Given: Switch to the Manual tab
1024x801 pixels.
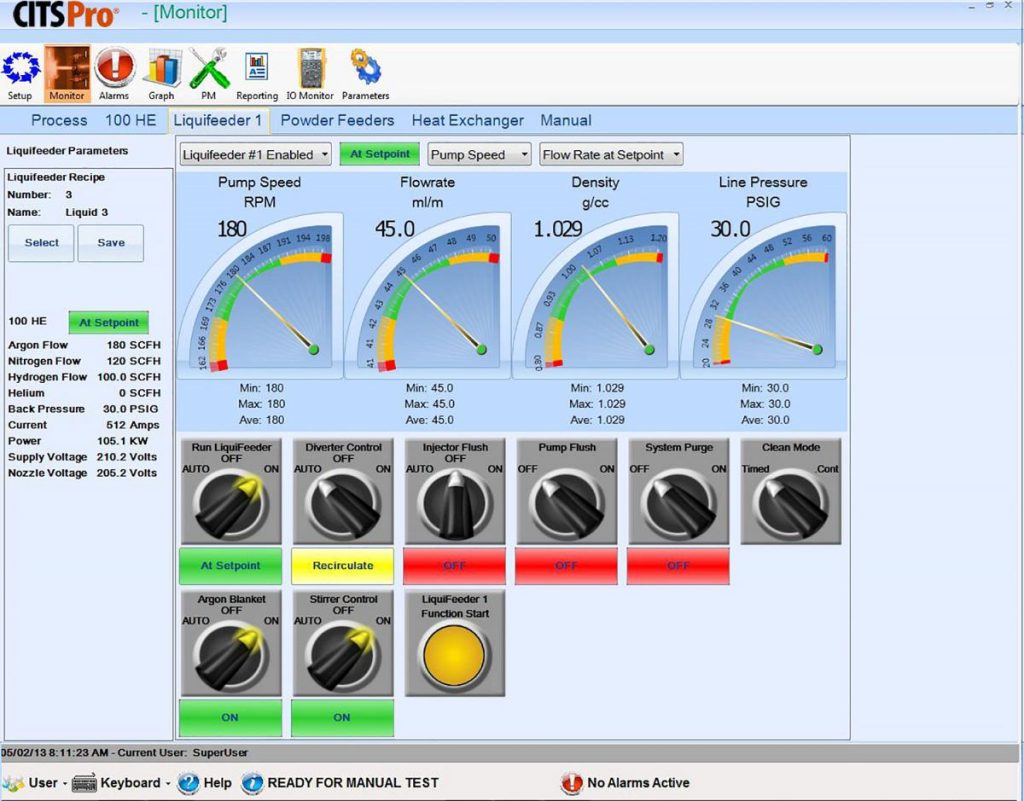Looking at the screenshot, I should (566, 120).
